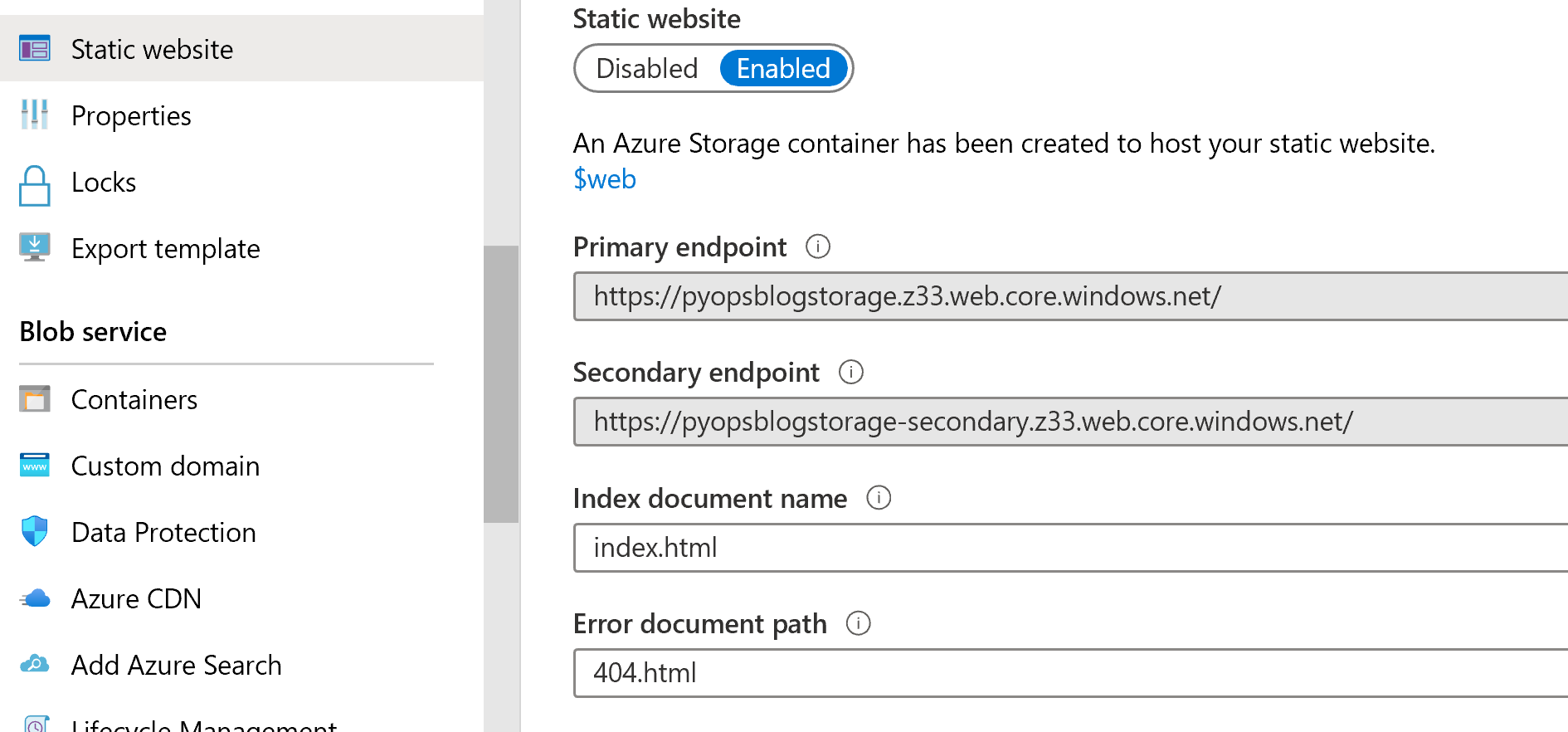Screen dimensions: 1568x732
Task: Click the Error document path field
Action: click(x=1070, y=673)
